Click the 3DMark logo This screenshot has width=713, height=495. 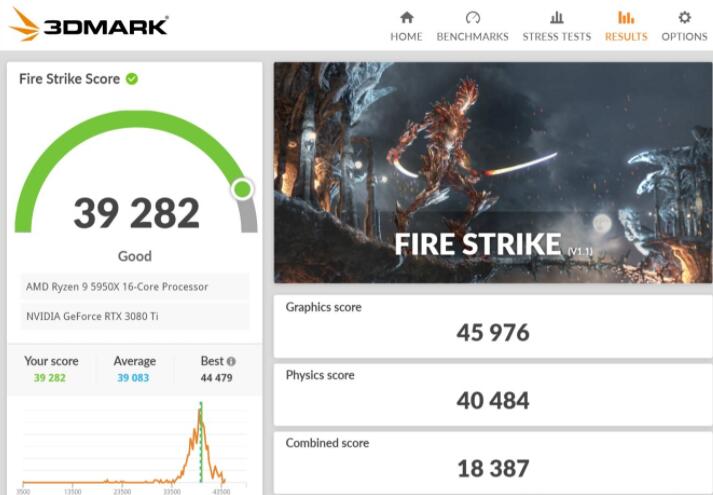pos(90,25)
